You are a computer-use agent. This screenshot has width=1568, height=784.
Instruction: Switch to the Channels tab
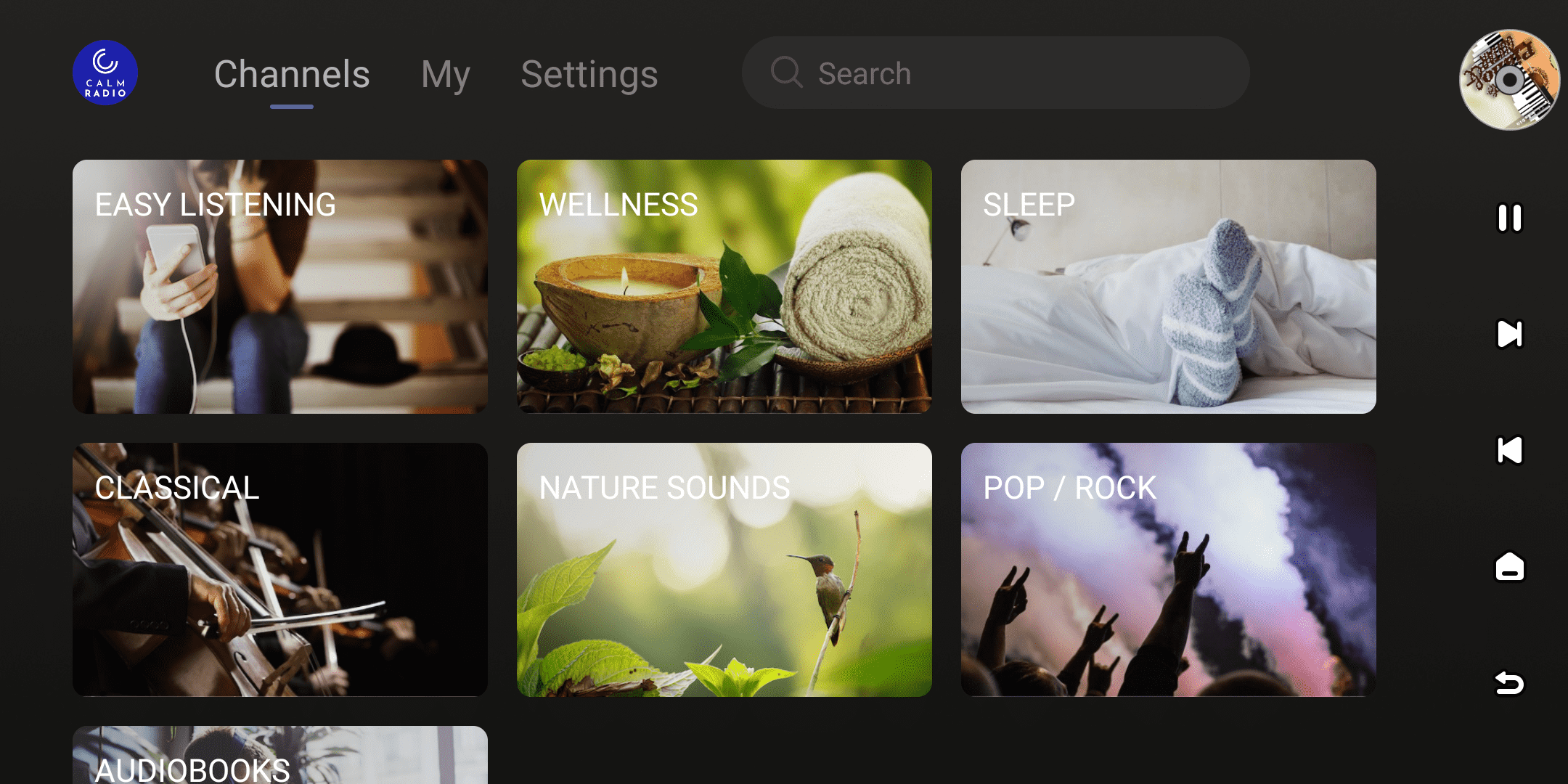(x=292, y=74)
